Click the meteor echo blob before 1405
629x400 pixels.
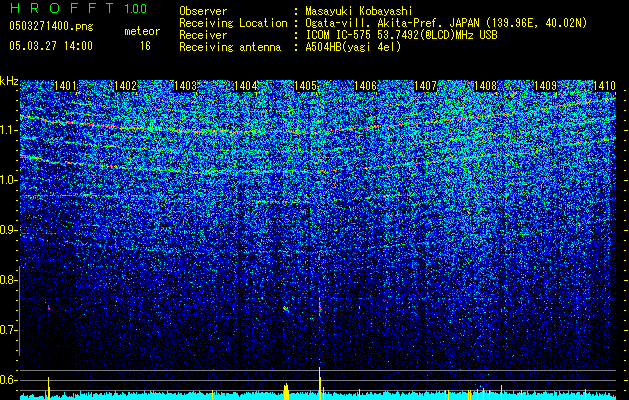coord(286,309)
